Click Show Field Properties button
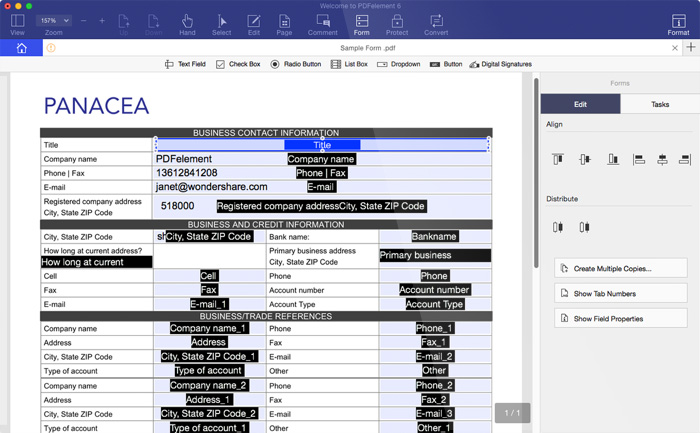700x433 pixels. (621, 318)
